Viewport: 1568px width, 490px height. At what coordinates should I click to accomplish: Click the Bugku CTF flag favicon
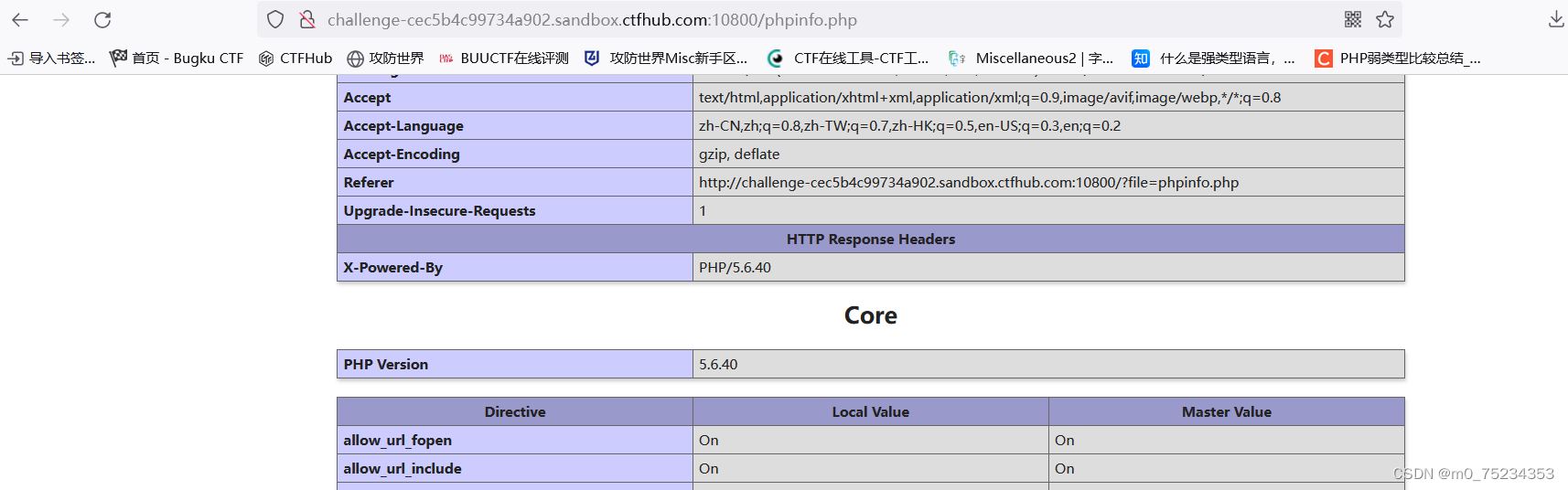pos(118,59)
